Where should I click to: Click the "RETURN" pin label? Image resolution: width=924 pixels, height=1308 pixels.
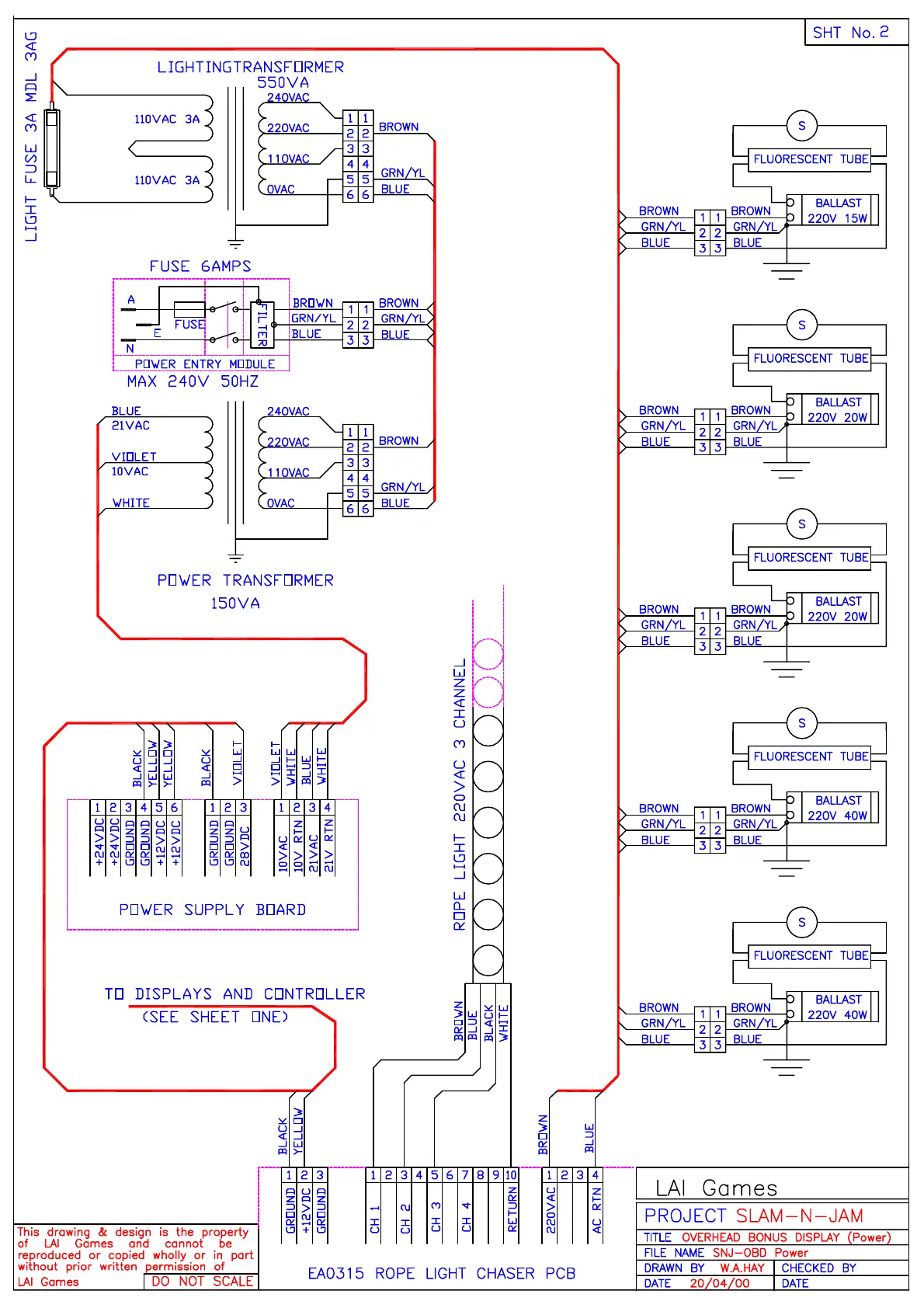point(512,1210)
